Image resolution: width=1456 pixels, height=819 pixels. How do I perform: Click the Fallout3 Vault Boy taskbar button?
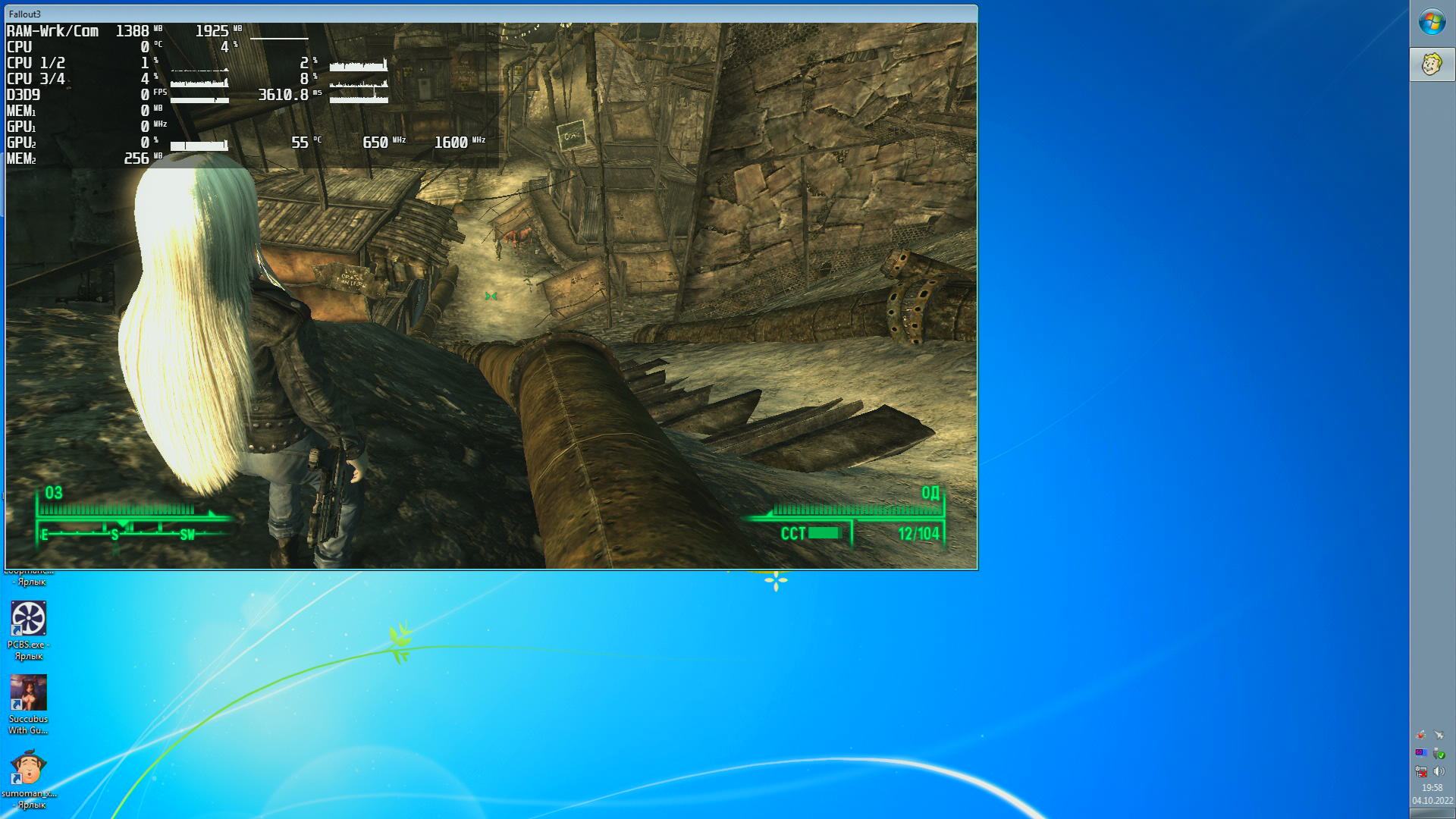pos(1432,64)
